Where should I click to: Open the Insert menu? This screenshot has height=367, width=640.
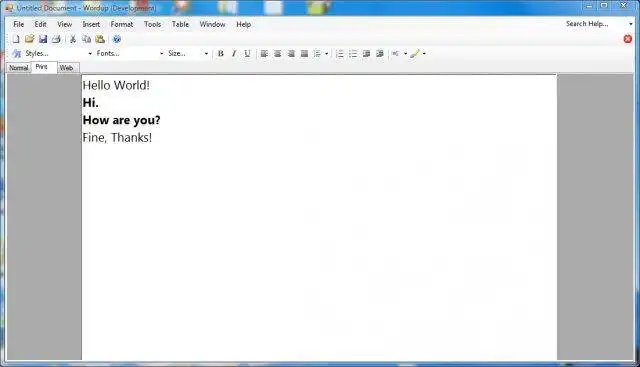point(91,24)
